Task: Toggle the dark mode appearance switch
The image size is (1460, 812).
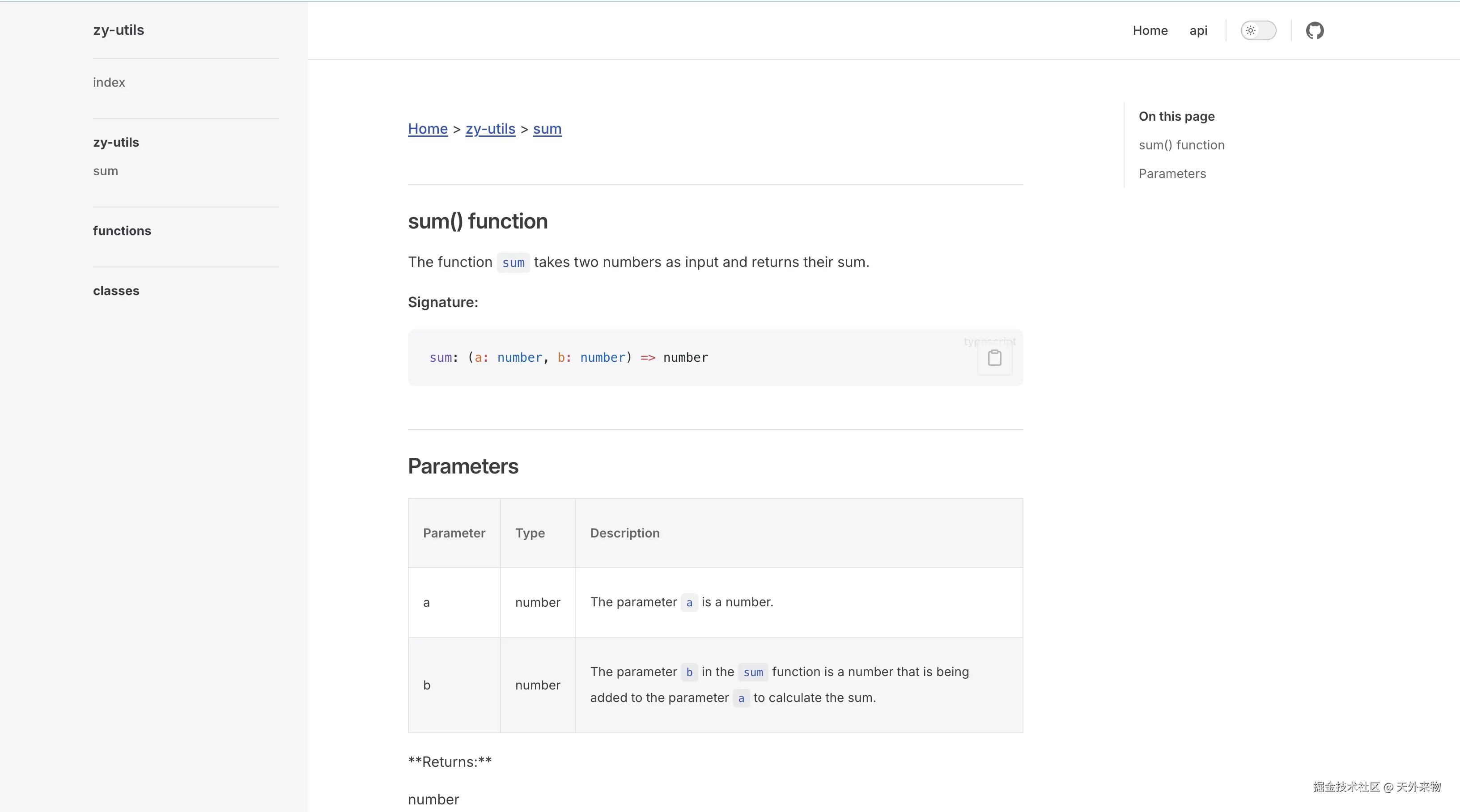Action: pyautogui.click(x=1258, y=30)
